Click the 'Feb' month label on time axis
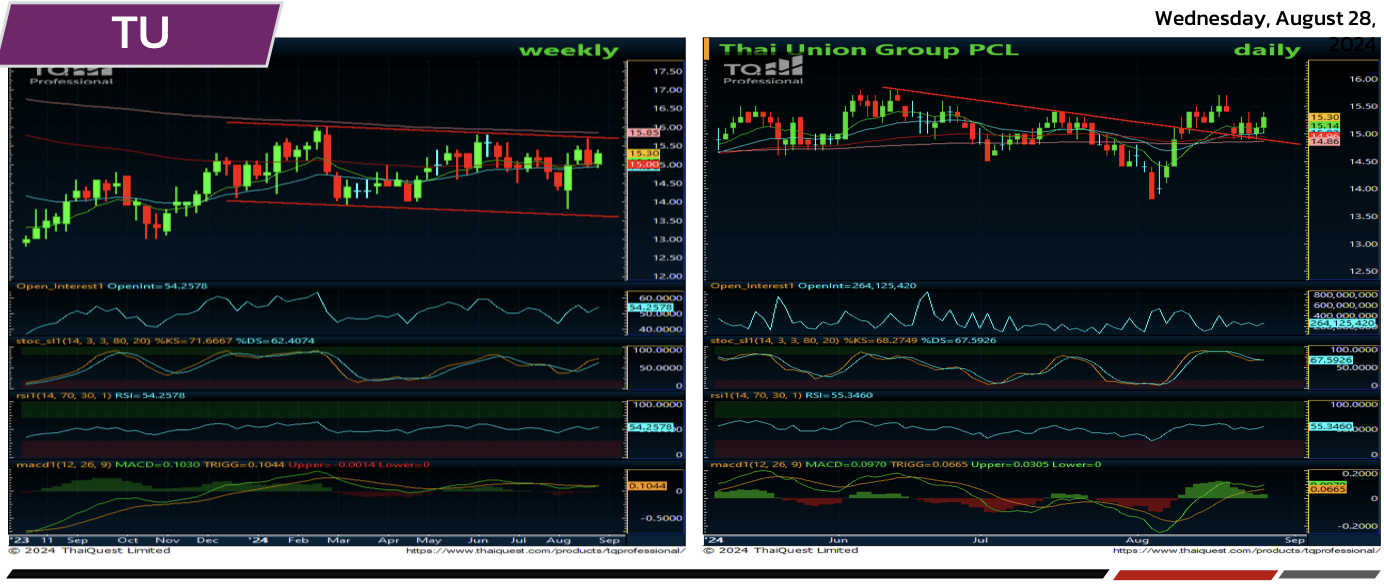This screenshot has width=1384, height=584. pos(296,540)
